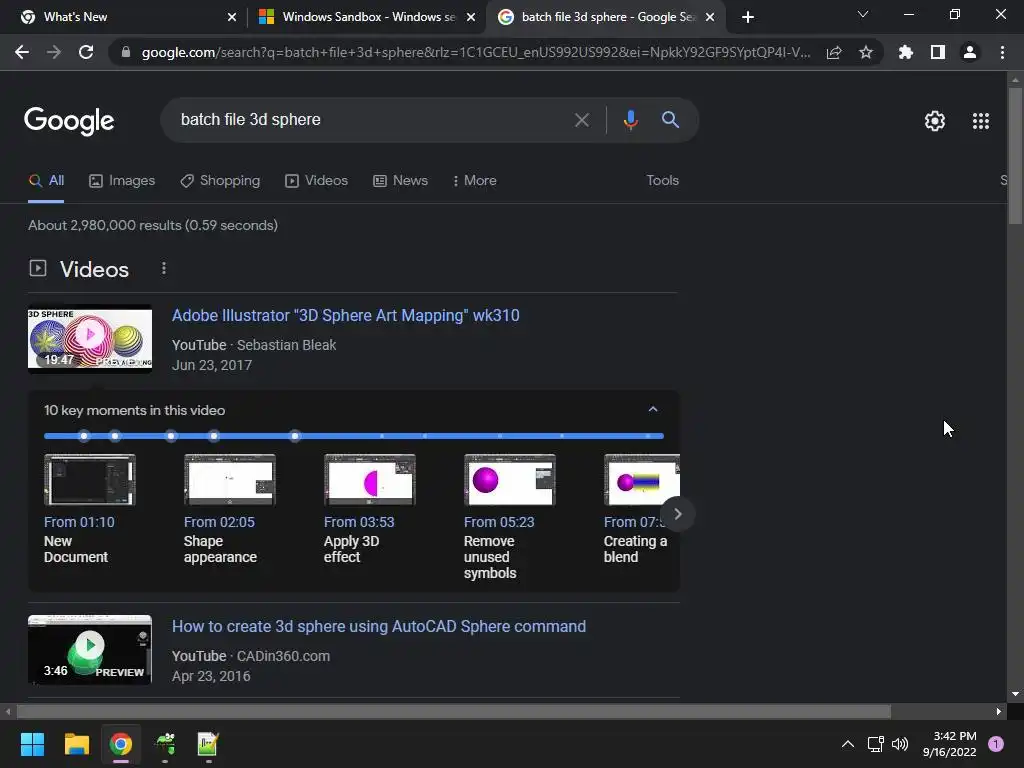The height and width of the screenshot is (768, 1024).
Task: Close the What's New tab
Action: tap(232, 17)
